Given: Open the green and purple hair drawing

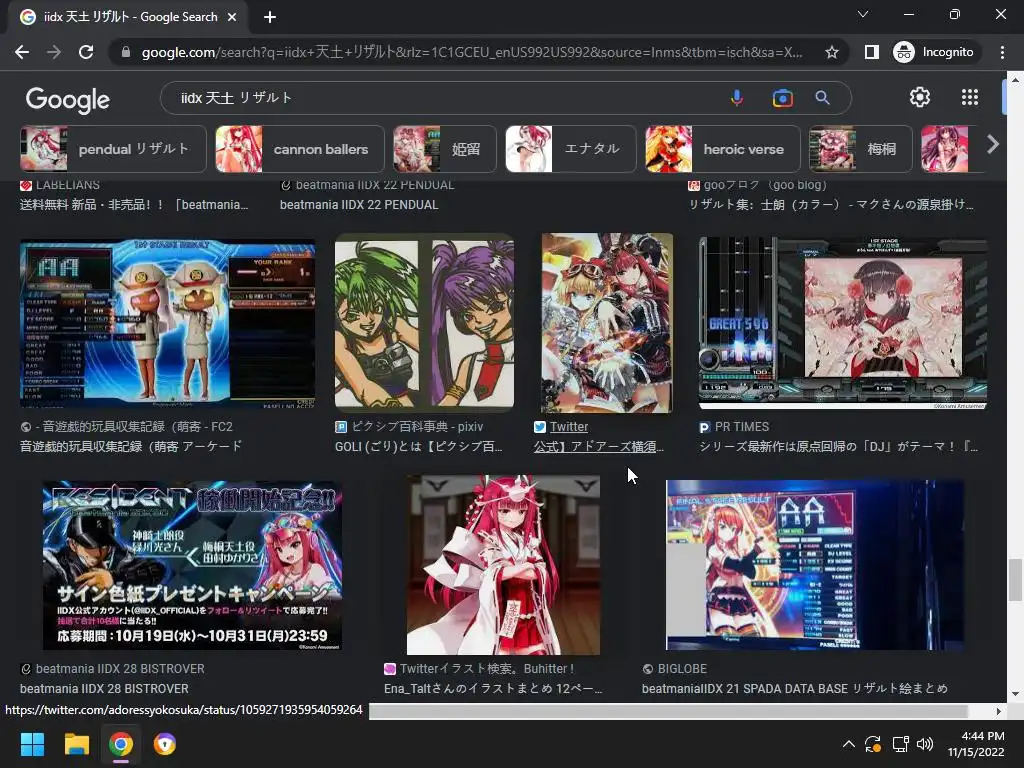Looking at the screenshot, I should click(424, 324).
